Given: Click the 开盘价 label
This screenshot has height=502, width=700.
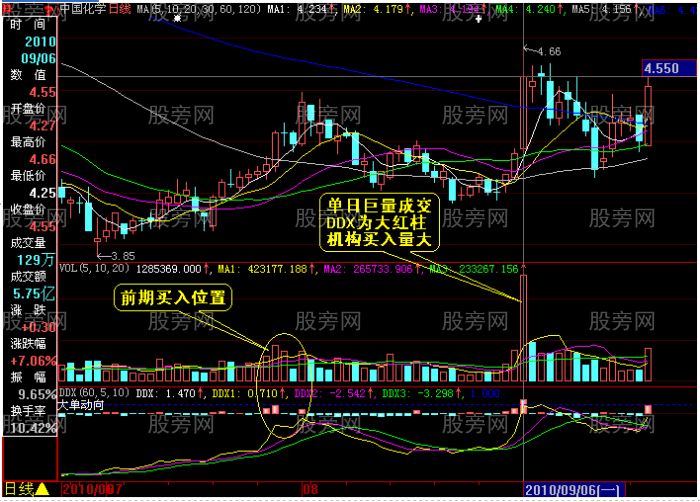Looking at the screenshot, I should [x=28, y=109].
